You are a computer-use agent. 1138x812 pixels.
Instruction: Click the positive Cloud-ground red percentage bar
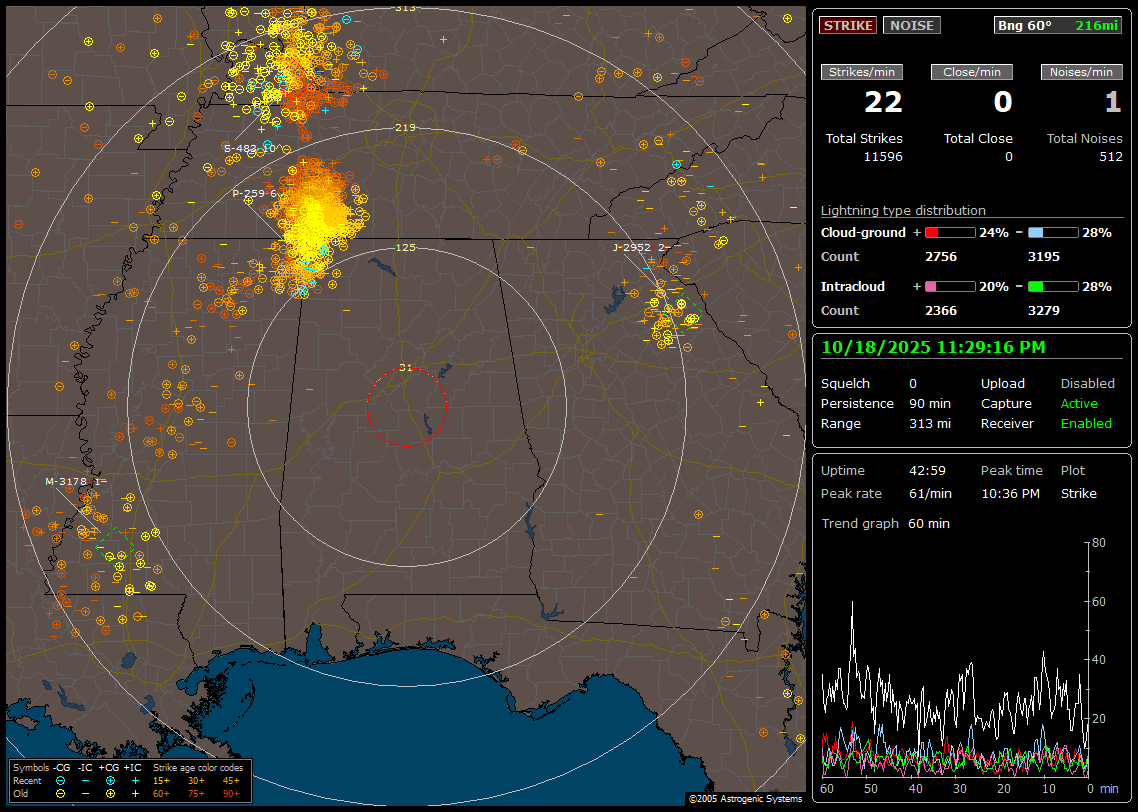click(949, 232)
